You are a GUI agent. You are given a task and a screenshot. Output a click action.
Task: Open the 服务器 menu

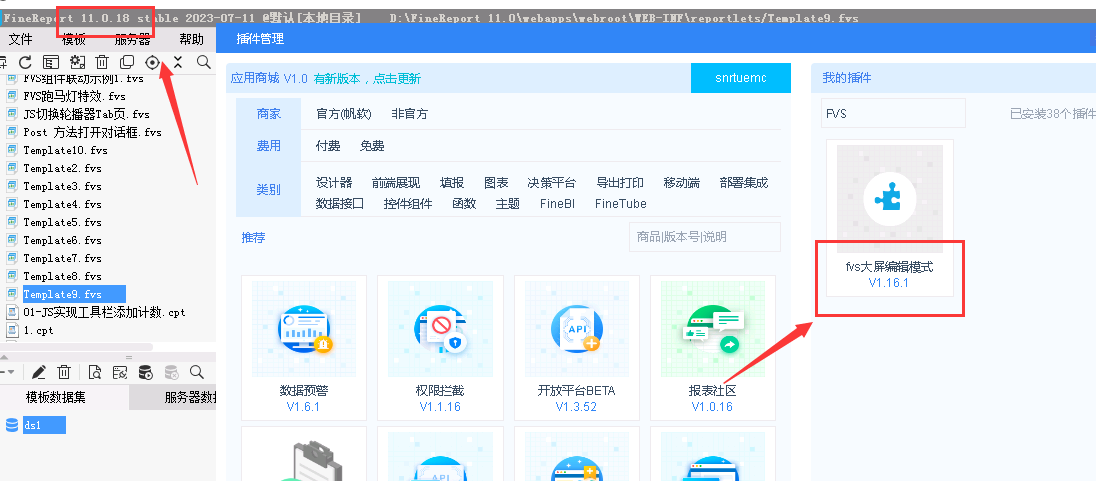click(132, 40)
